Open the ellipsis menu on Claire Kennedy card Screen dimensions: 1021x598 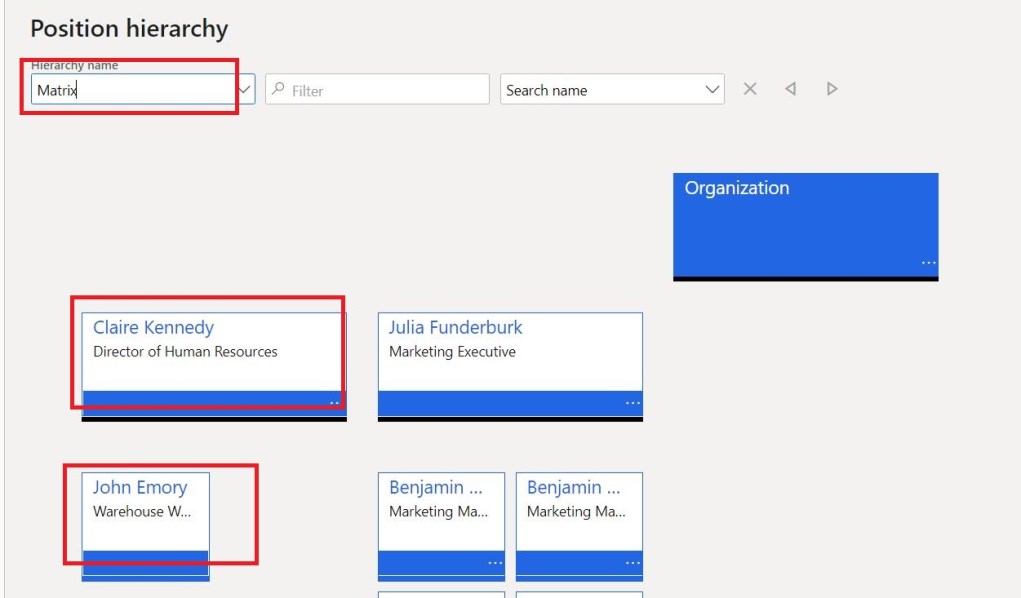click(x=334, y=403)
